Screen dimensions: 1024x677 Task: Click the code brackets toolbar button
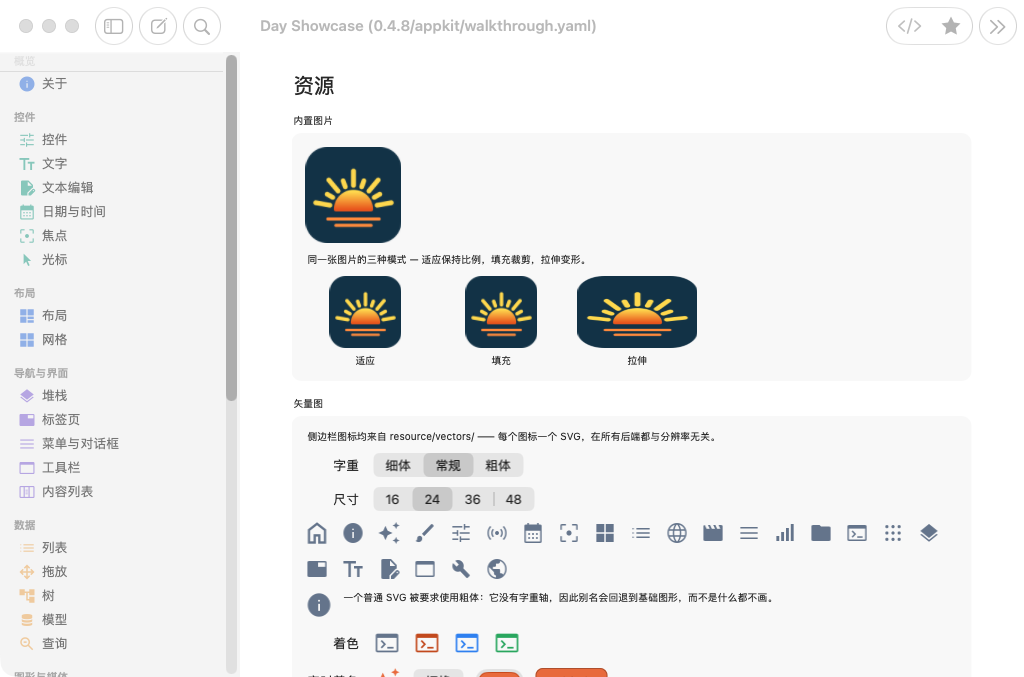pos(909,26)
